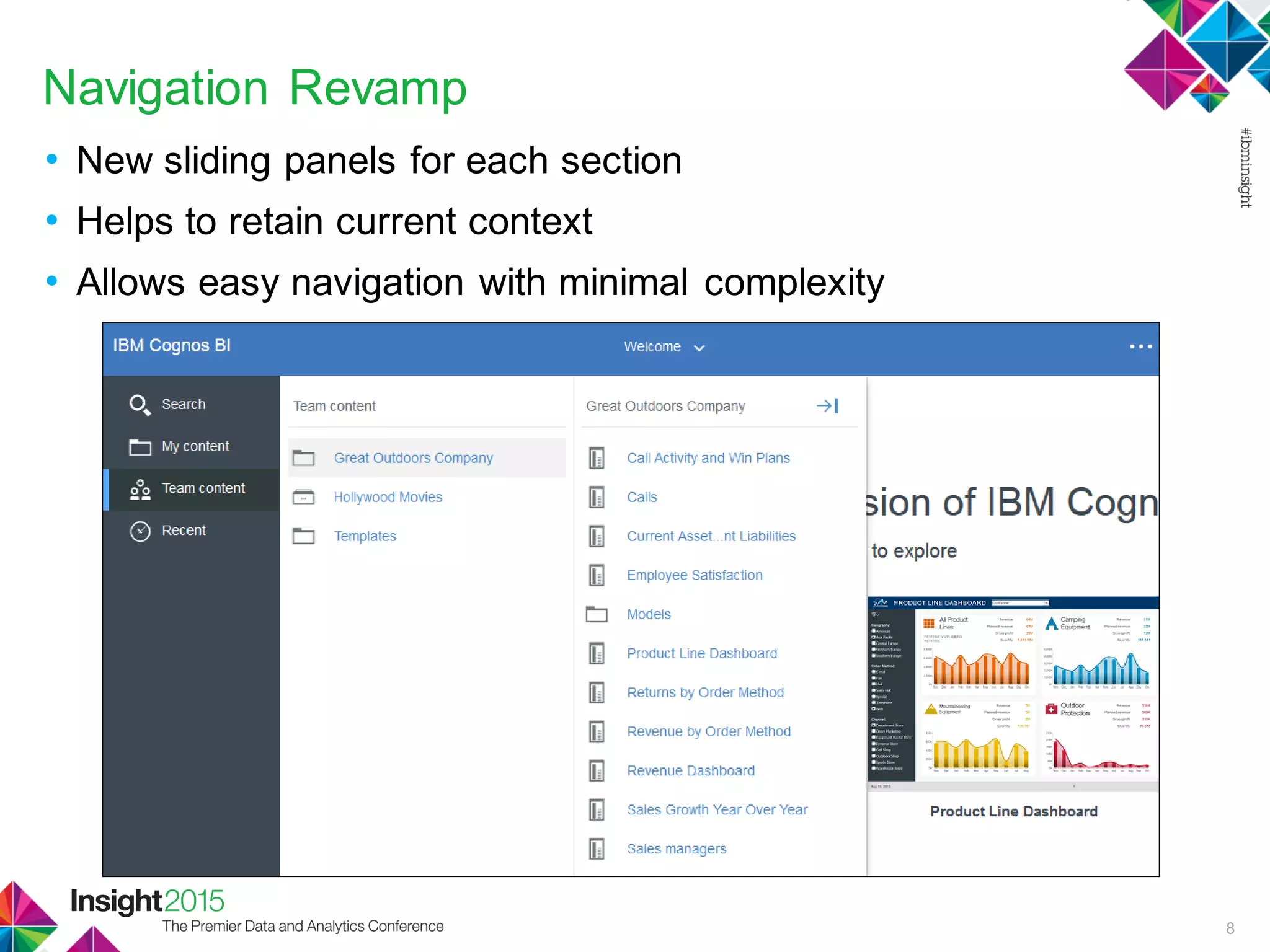Collapse panel with the arrow-to-bar icon
This screenshot has height=952, width=1270.
[828, 406]
